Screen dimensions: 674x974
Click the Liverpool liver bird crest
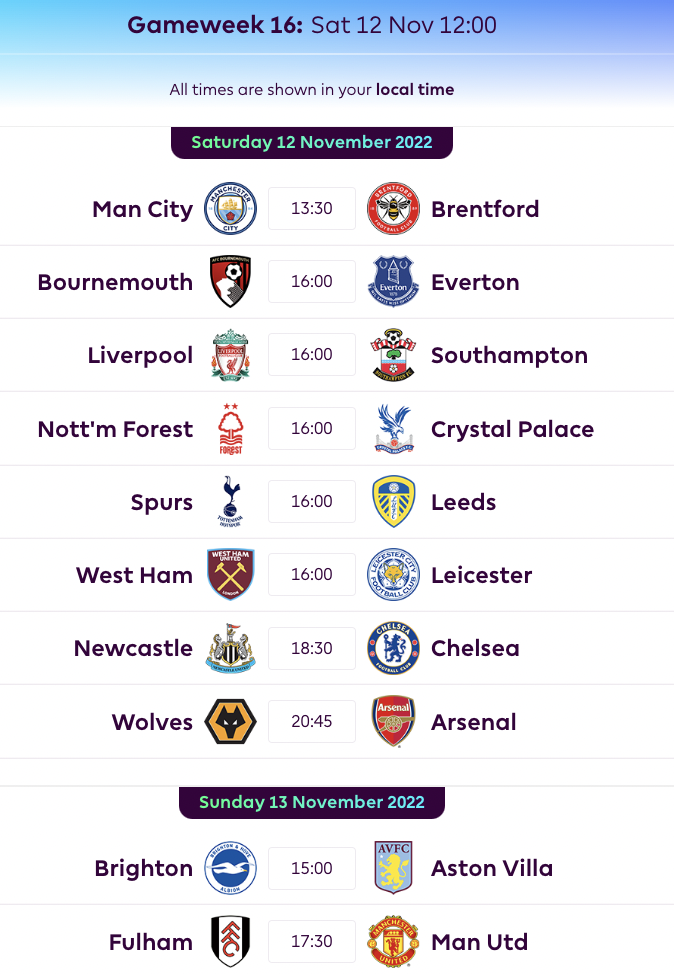tap(230, 354)
